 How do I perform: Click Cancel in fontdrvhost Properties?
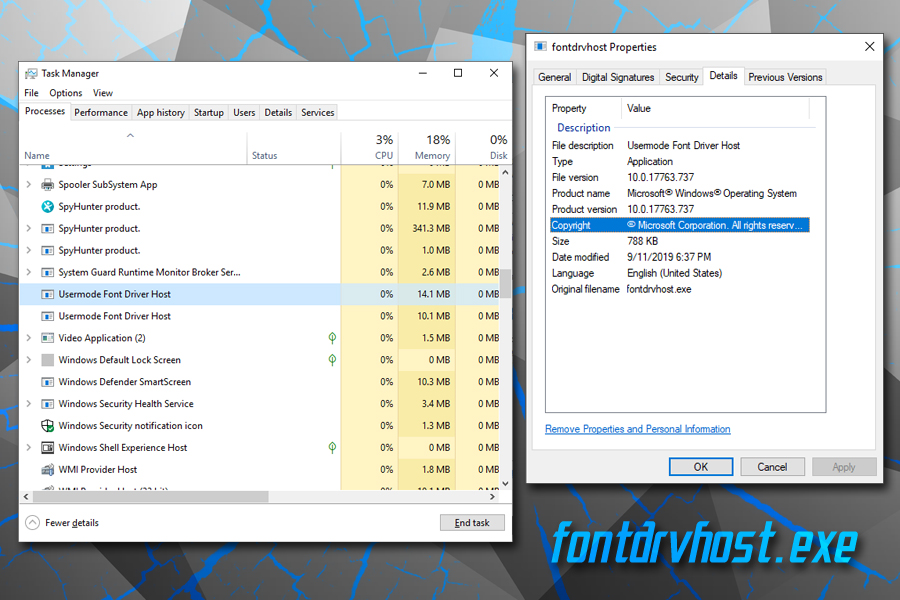(x=772, y=467)
